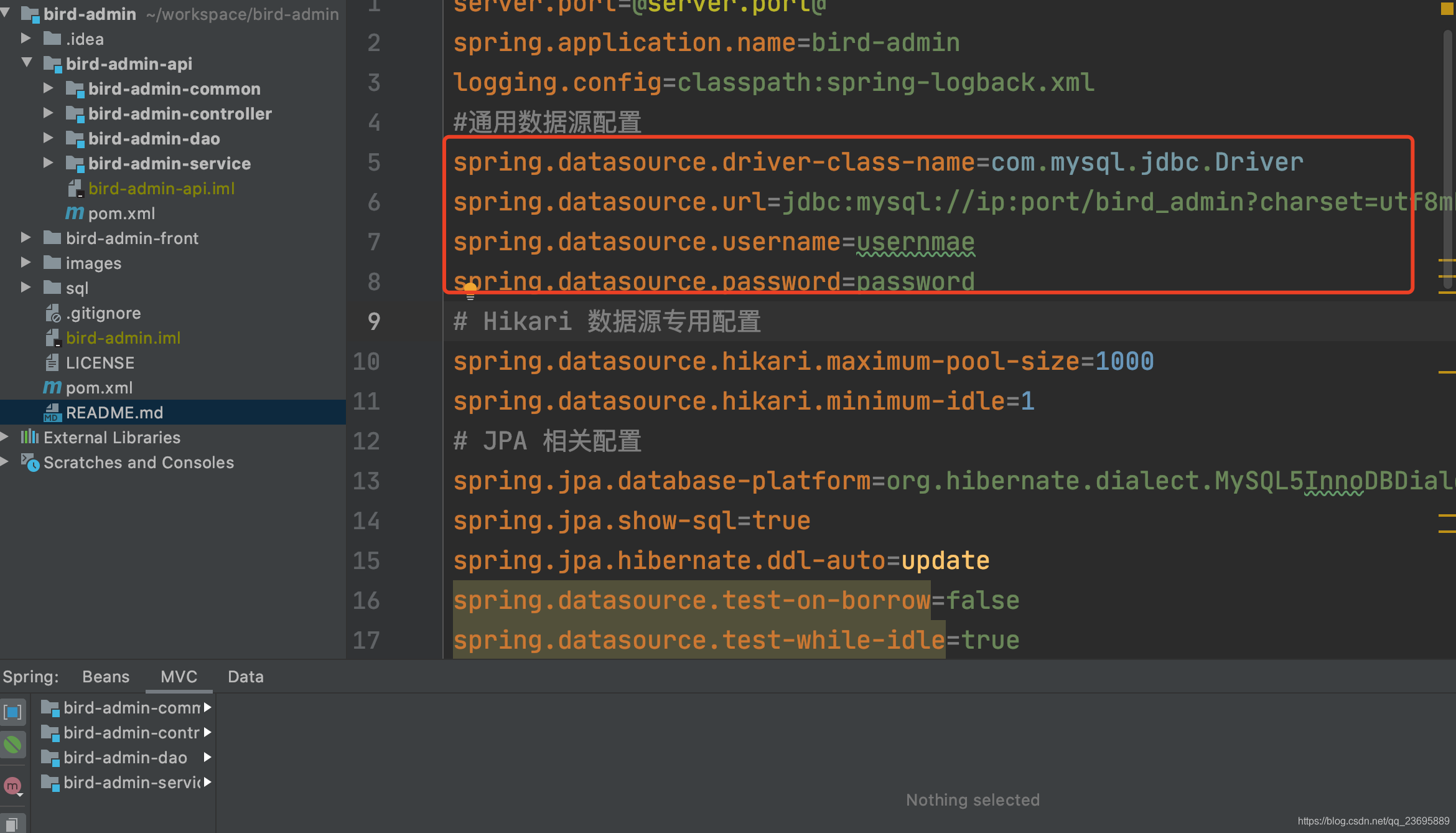Select the Spring MVC tab
Viewport: 1456px width, 833px height.
pyautogui.click(x=179, y=677)
